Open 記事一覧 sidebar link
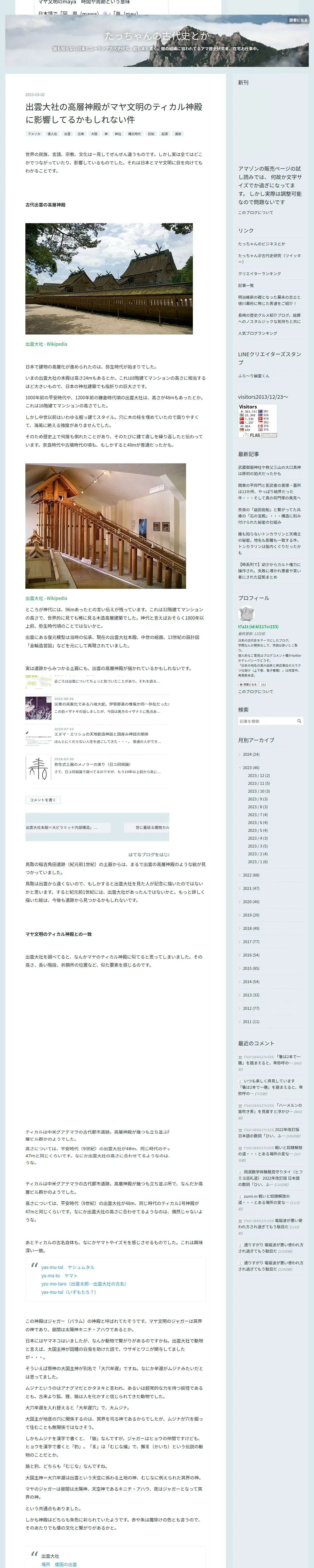Image resolution: width=314 pixels, height=1568 pixels. (x=246, y=285)
